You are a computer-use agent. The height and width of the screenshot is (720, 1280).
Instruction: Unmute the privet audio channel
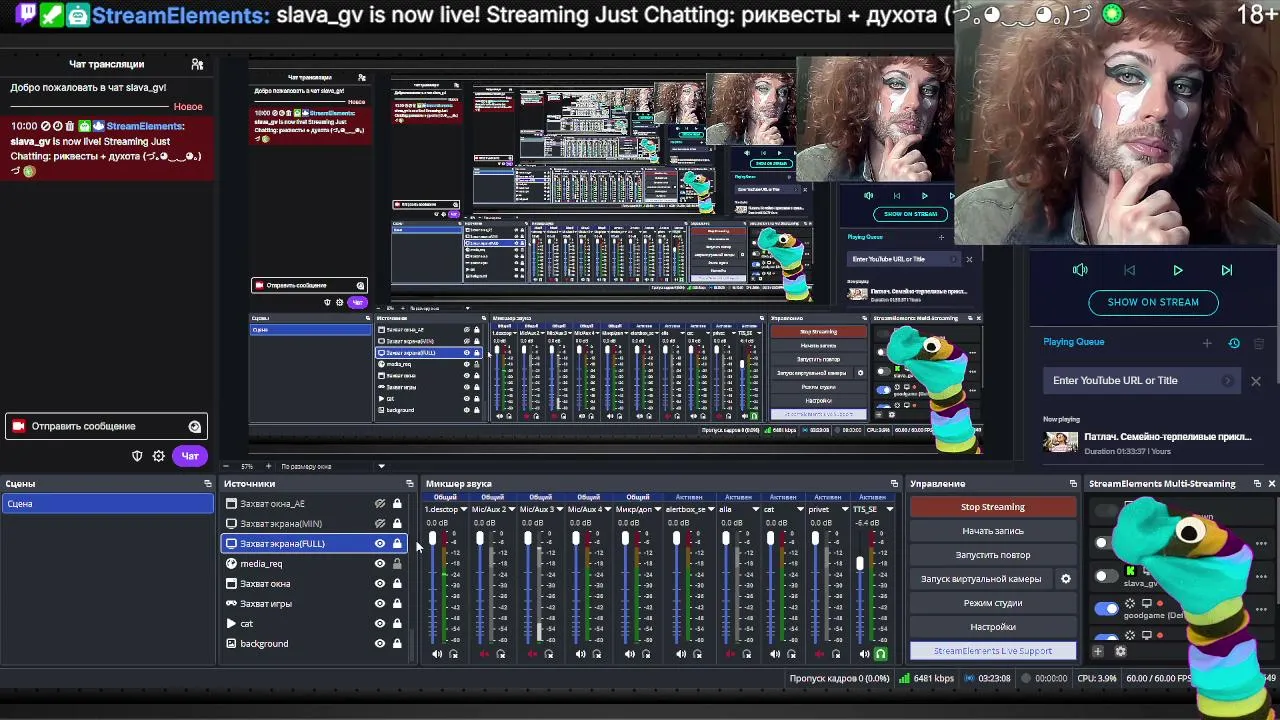[x=820, y=654]
